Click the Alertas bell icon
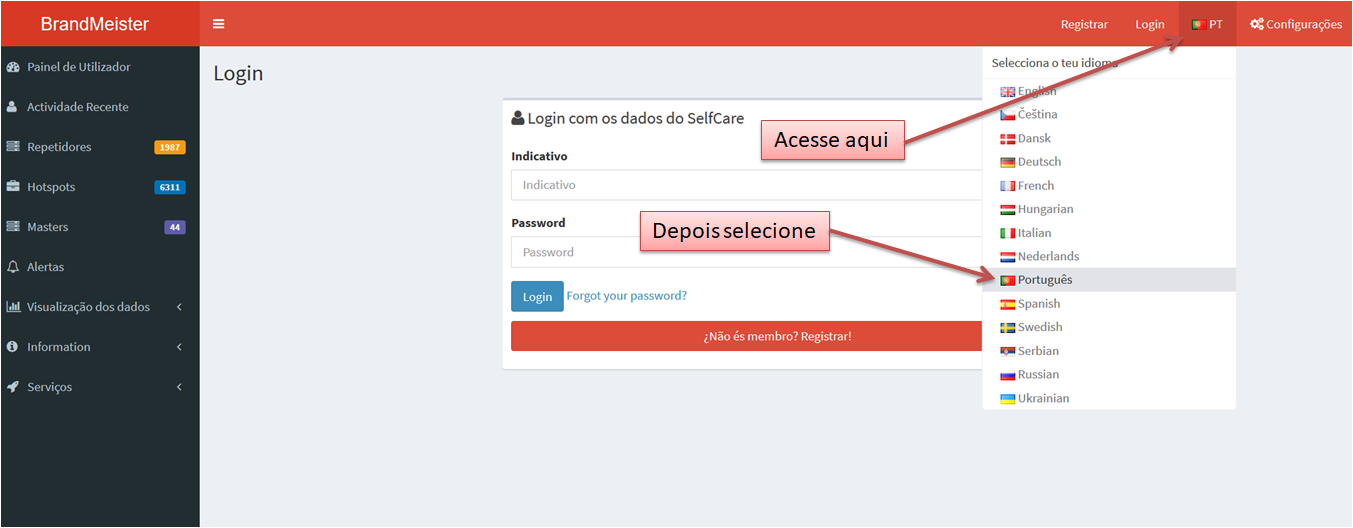Image resolution: width=1353 pixels, height=528 pixels. [x=13, y=267]
